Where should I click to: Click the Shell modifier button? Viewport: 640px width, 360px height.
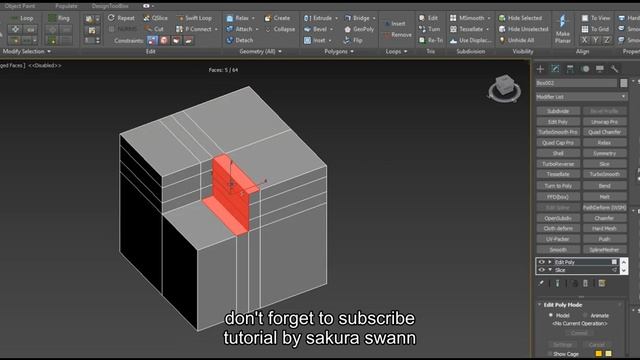pyautogui.click(x=558, y=153)
